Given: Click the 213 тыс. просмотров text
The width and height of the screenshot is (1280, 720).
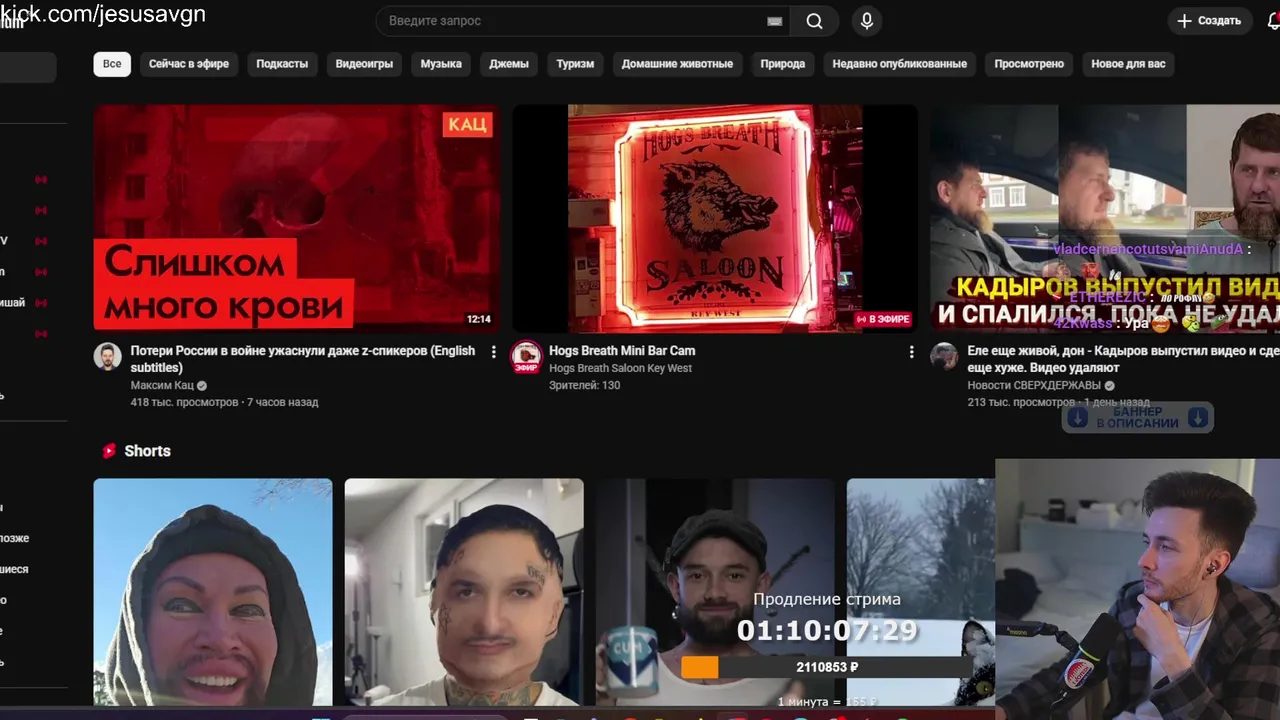Looking at the screenshot, I should [x=1021, y=403].
